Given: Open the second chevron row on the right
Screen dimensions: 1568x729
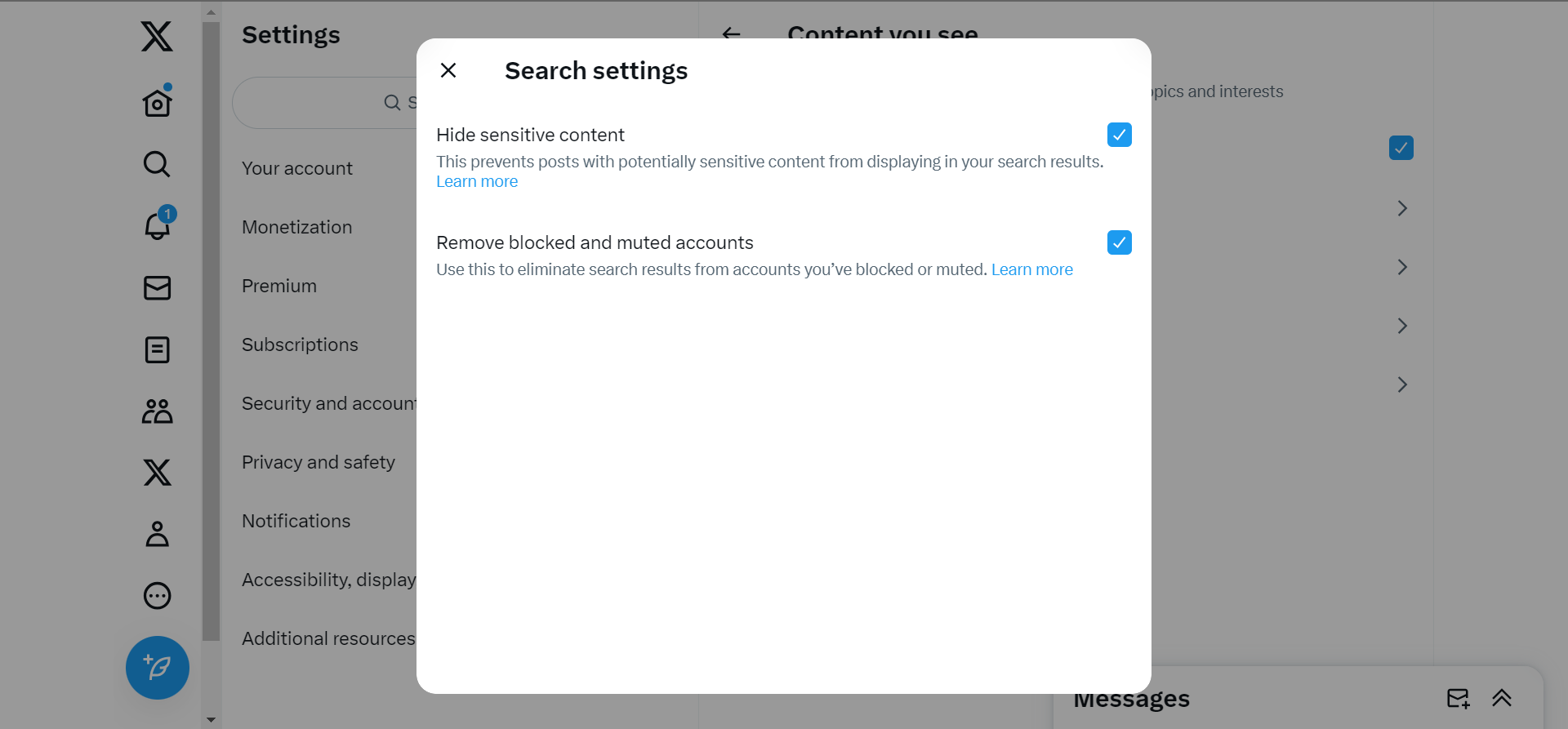Looking at the screenshot, I should [1402, 267].
